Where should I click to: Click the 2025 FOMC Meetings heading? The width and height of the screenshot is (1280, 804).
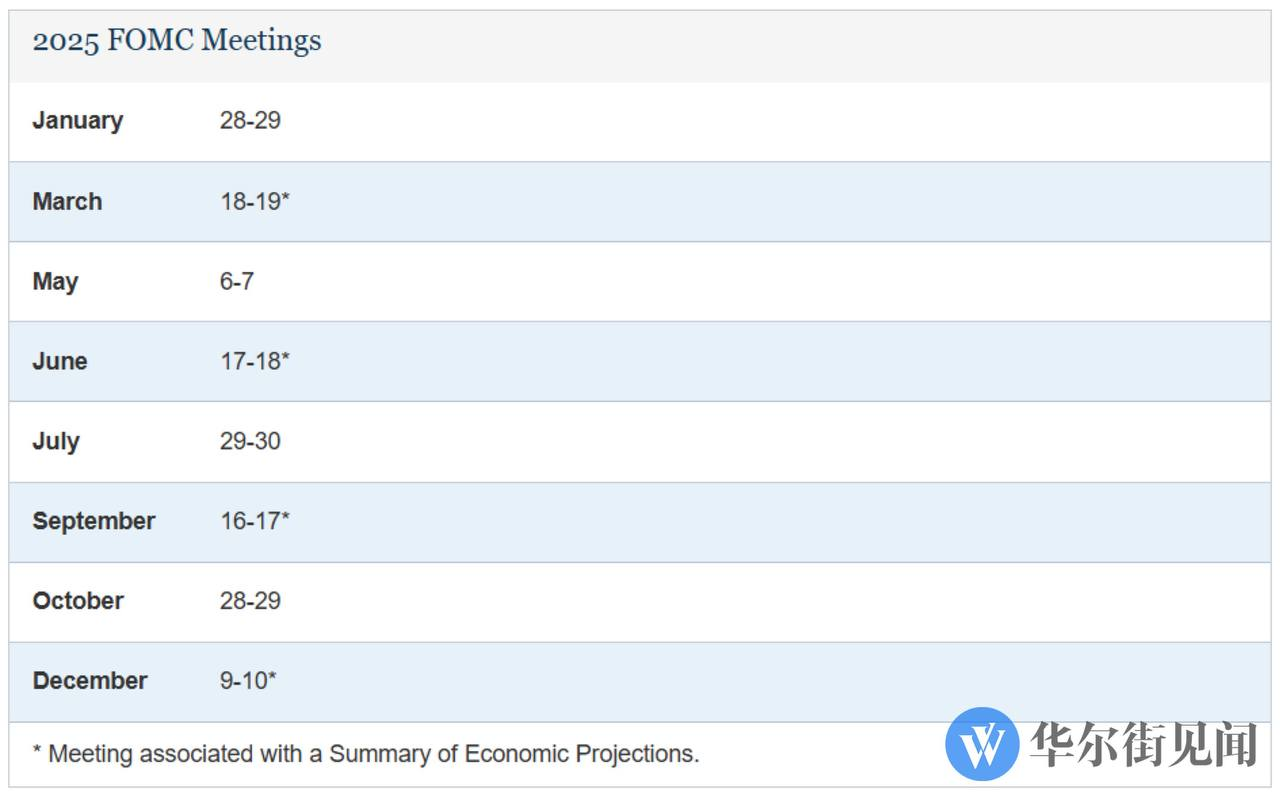tap(177, 41)
